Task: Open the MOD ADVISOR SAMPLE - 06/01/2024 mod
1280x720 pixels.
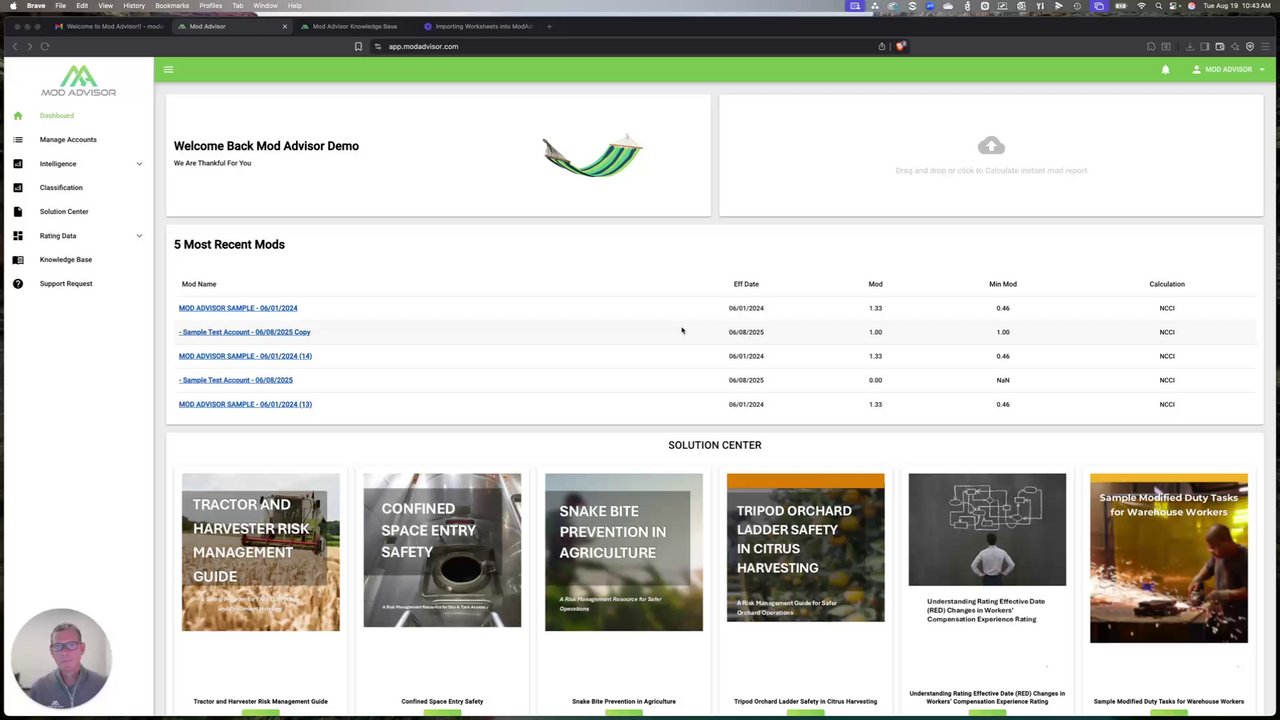Action: 238,308
